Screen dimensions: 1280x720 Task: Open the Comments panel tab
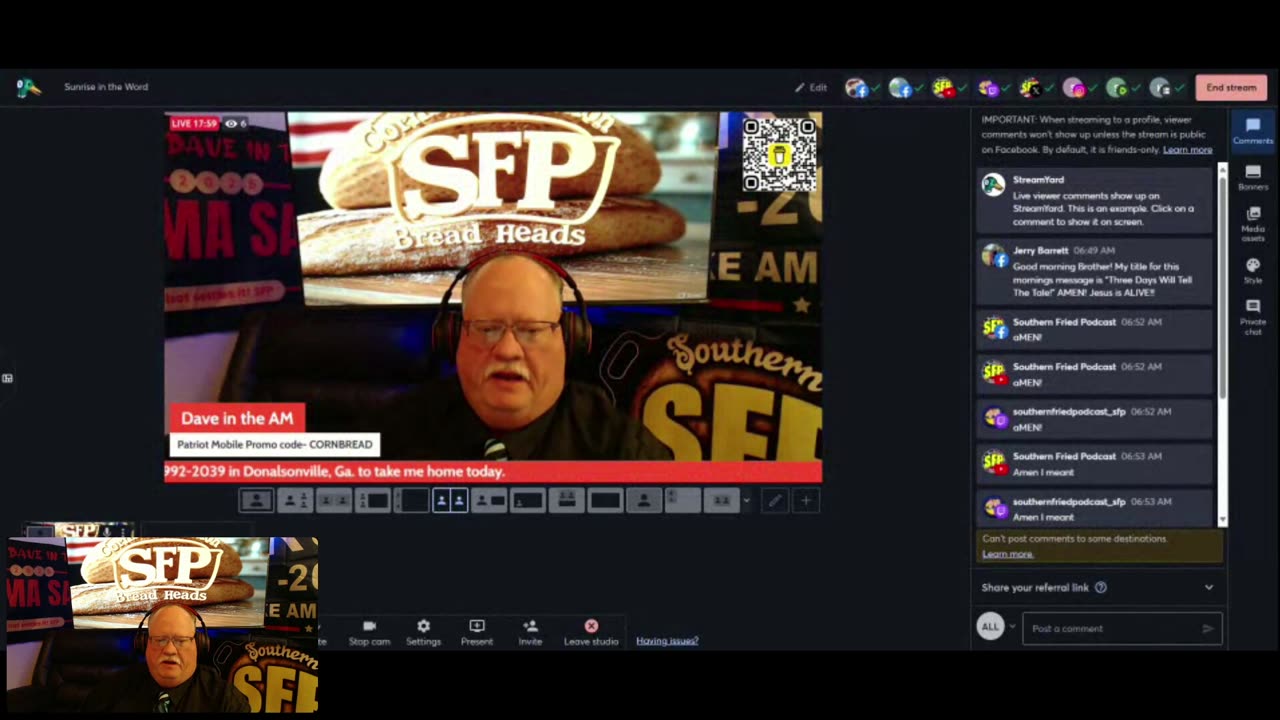(1252, 131)
